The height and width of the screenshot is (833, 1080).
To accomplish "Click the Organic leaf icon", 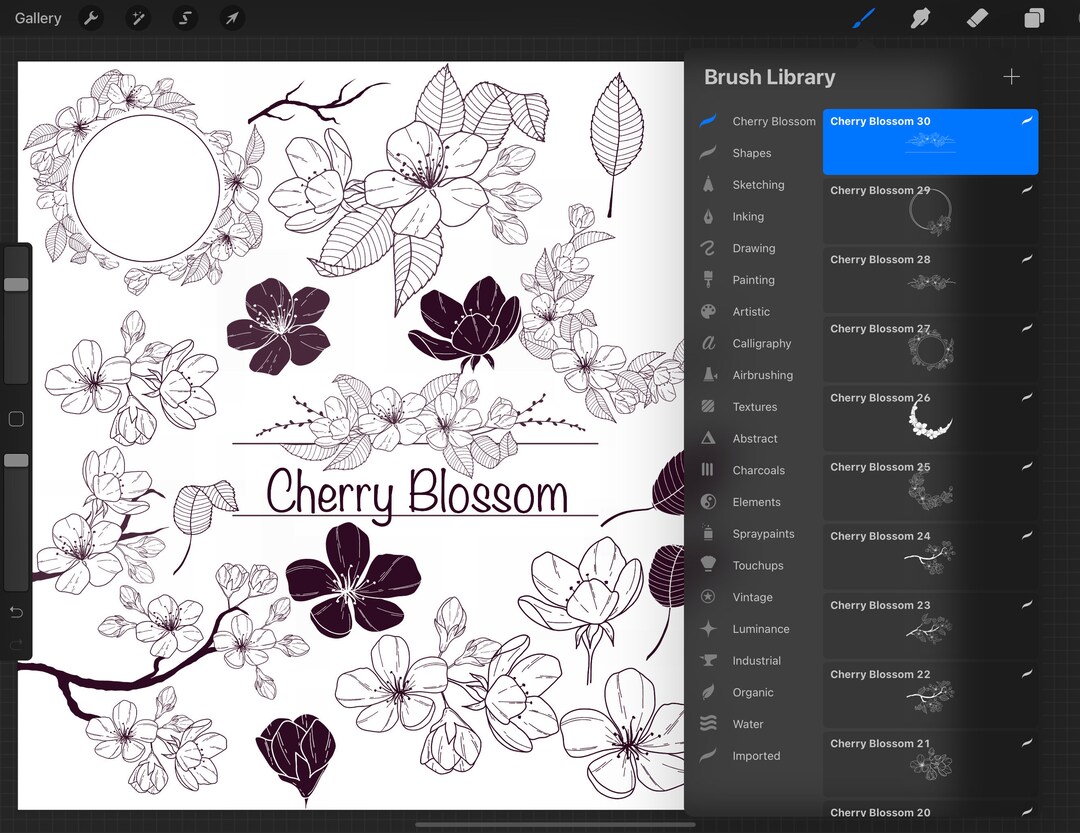I will (708, 692).
